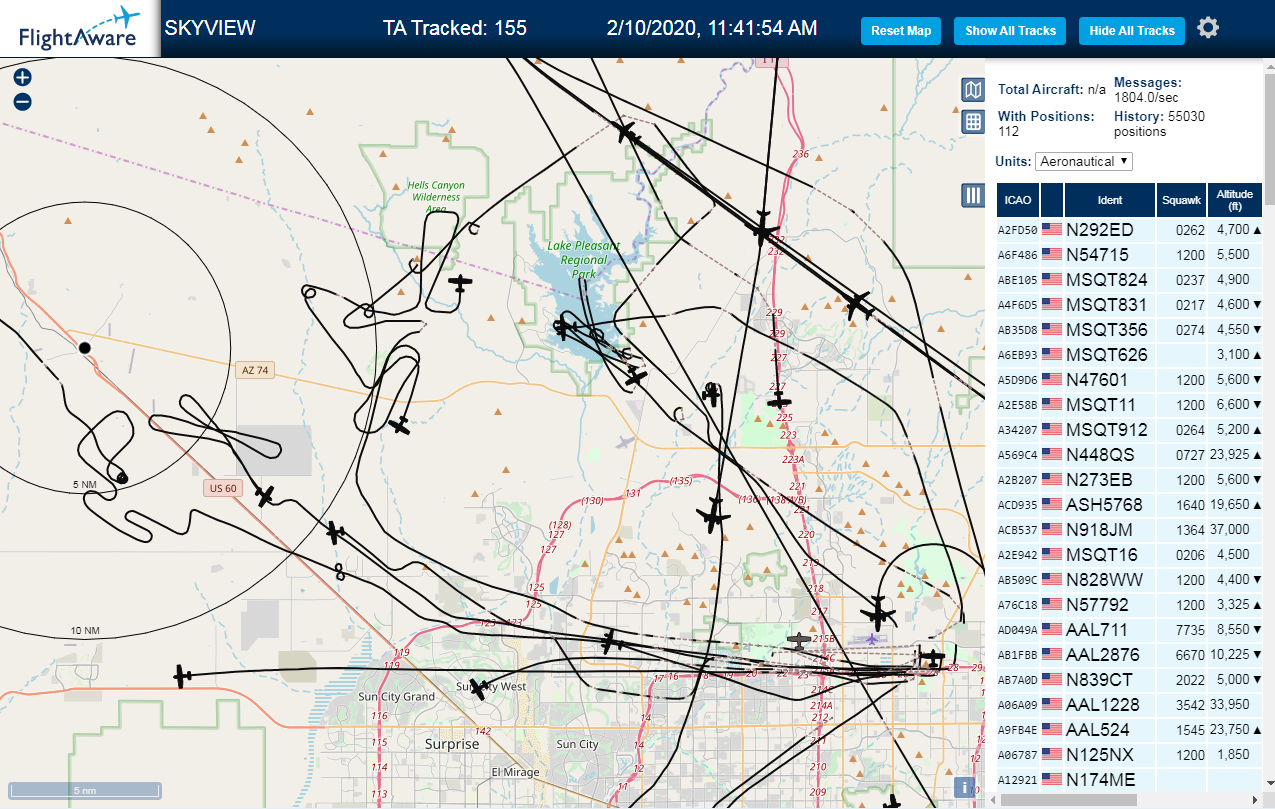Screen dimensions: 1275x809
Task: Click the map info icon
Action: click(x=966, y=787)
